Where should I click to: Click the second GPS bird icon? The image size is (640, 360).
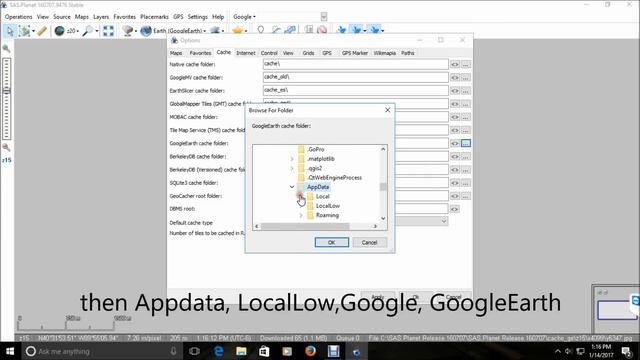(357, 30)
